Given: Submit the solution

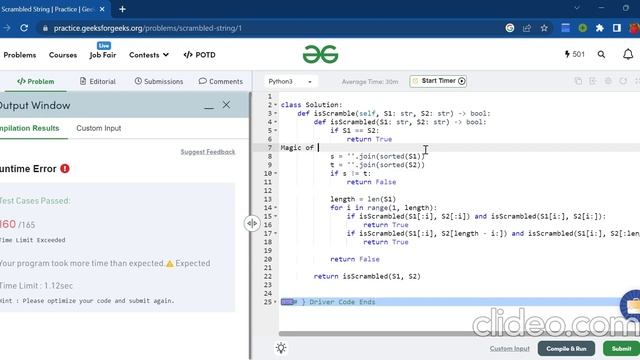Looking at the screenshot, I should [621, 349].
